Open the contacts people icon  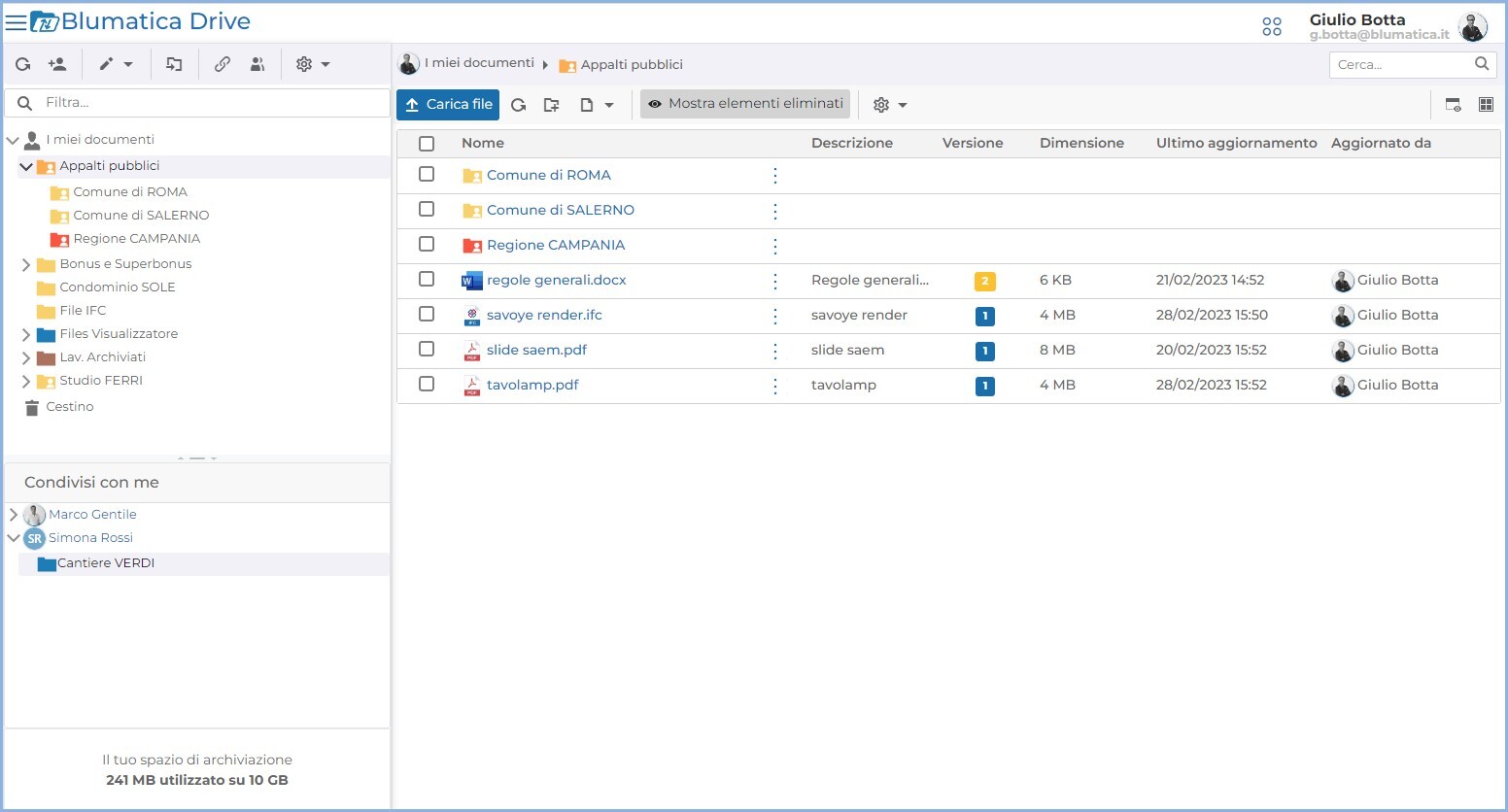point(257,64)
